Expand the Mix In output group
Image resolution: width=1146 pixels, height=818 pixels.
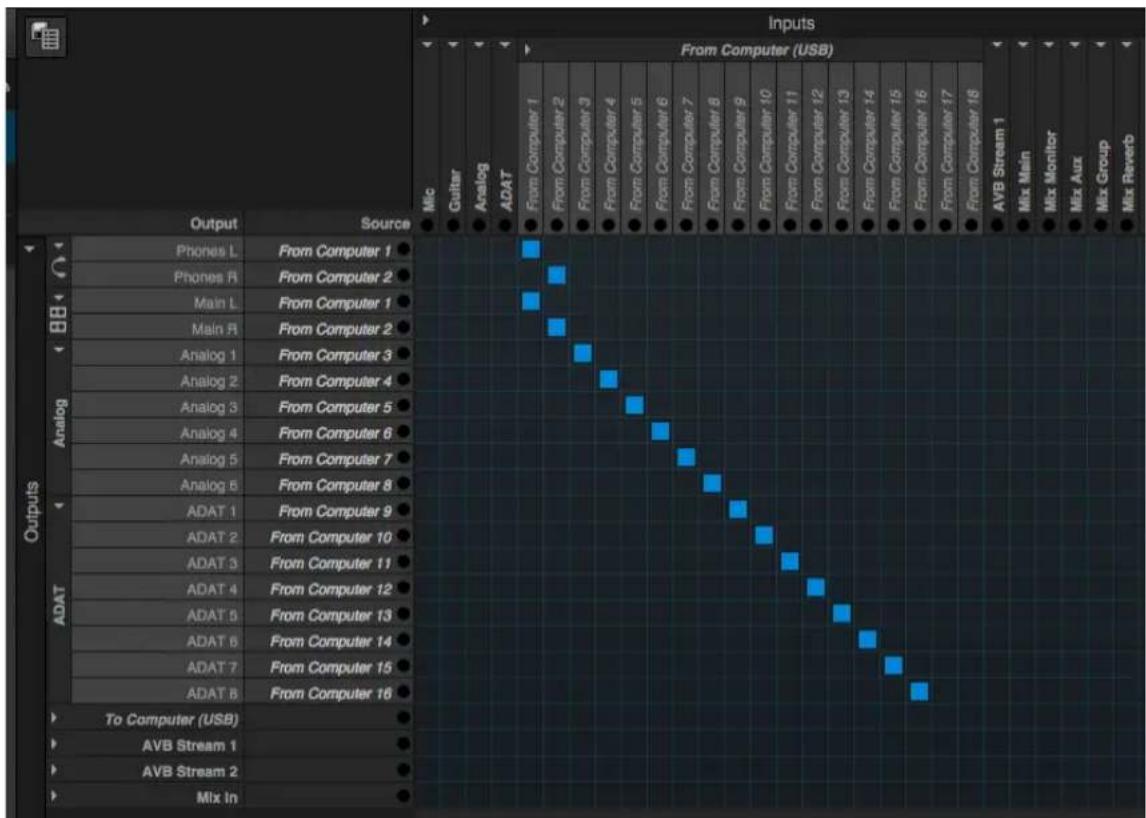click(x=53, y=796)
